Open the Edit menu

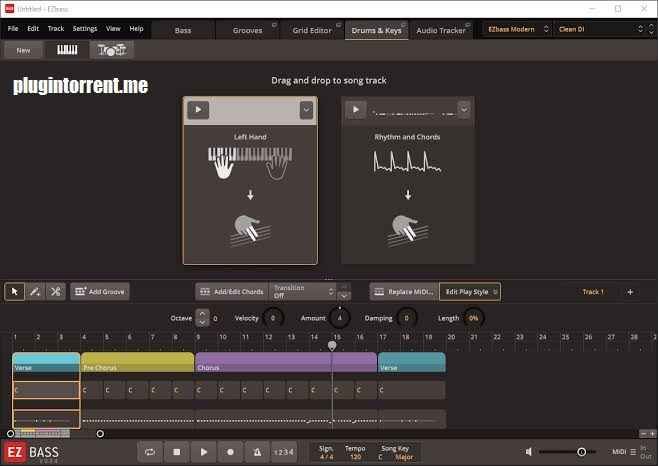tap(33, 29)
